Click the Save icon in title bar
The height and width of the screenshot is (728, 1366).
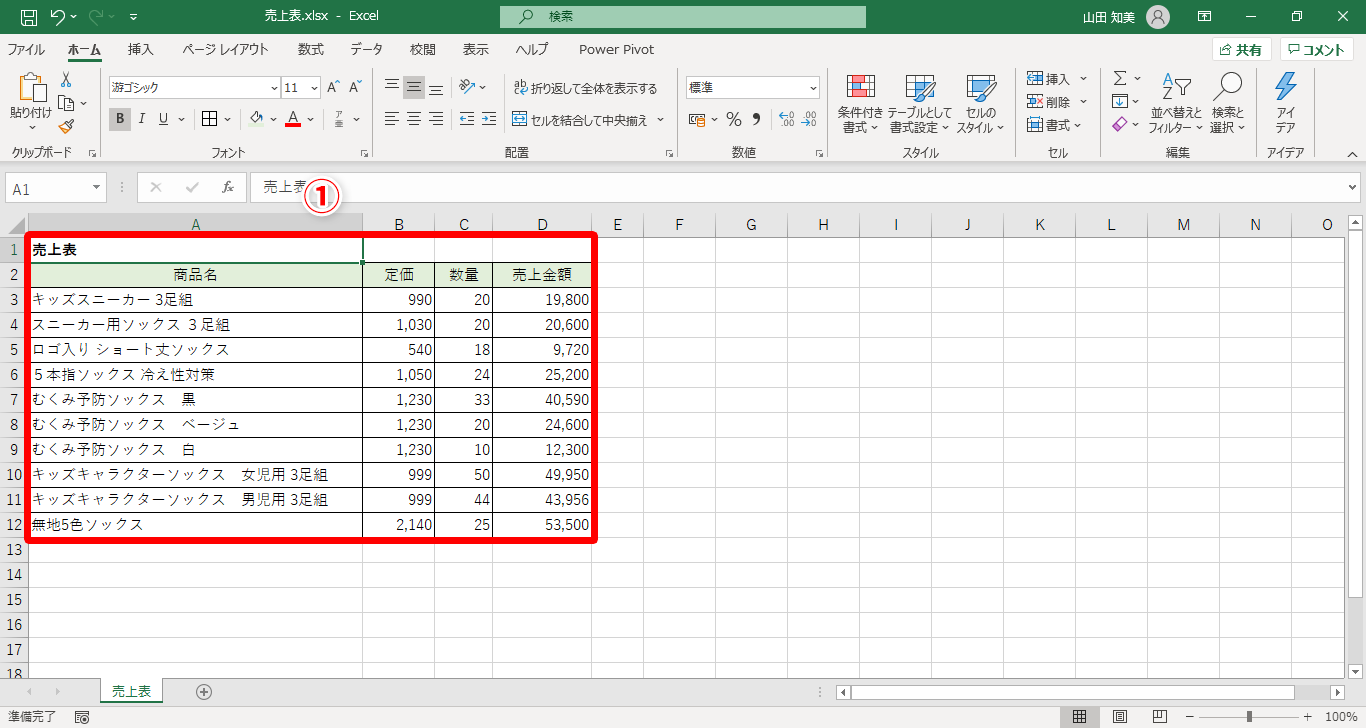(x=29, y=17)
